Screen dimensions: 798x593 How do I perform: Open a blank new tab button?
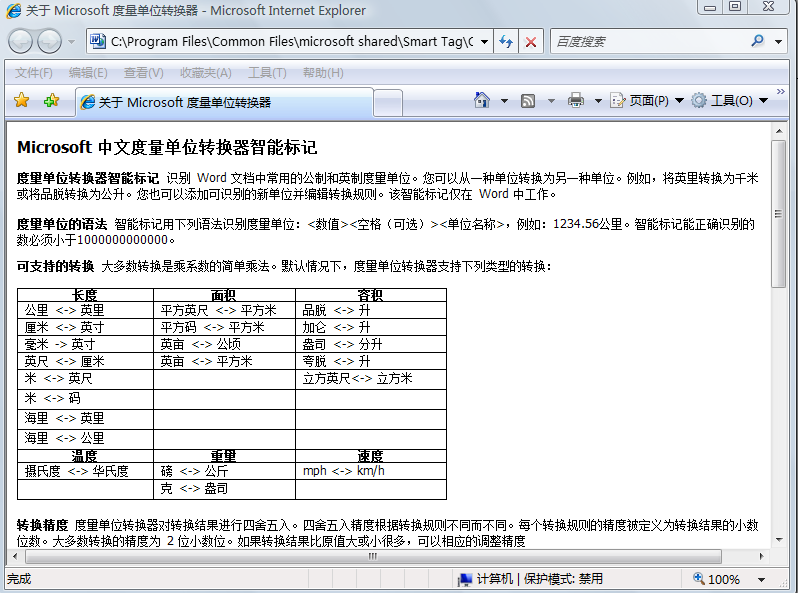pyautogui.click(x=388, y=103)
